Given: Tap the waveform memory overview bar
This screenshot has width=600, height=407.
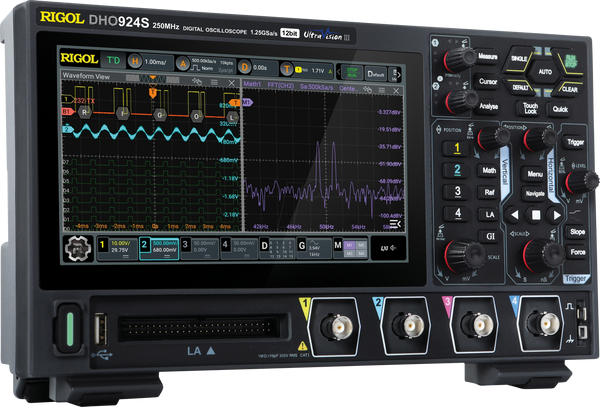Looking at the screenshot, I should 152,79.
